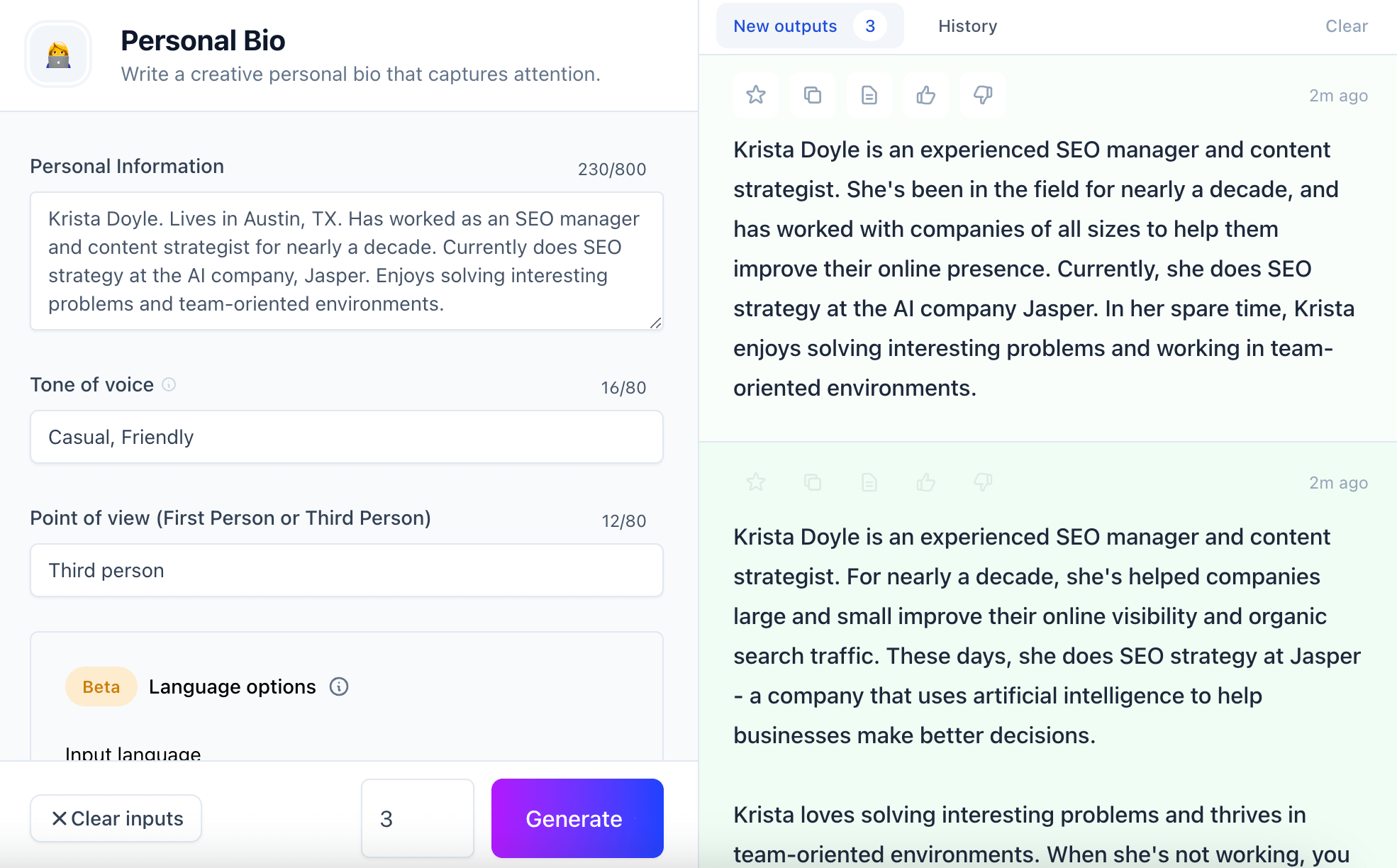Open first output in document editor icon
The image size is (1397, 868).
[x=869, y=95]
